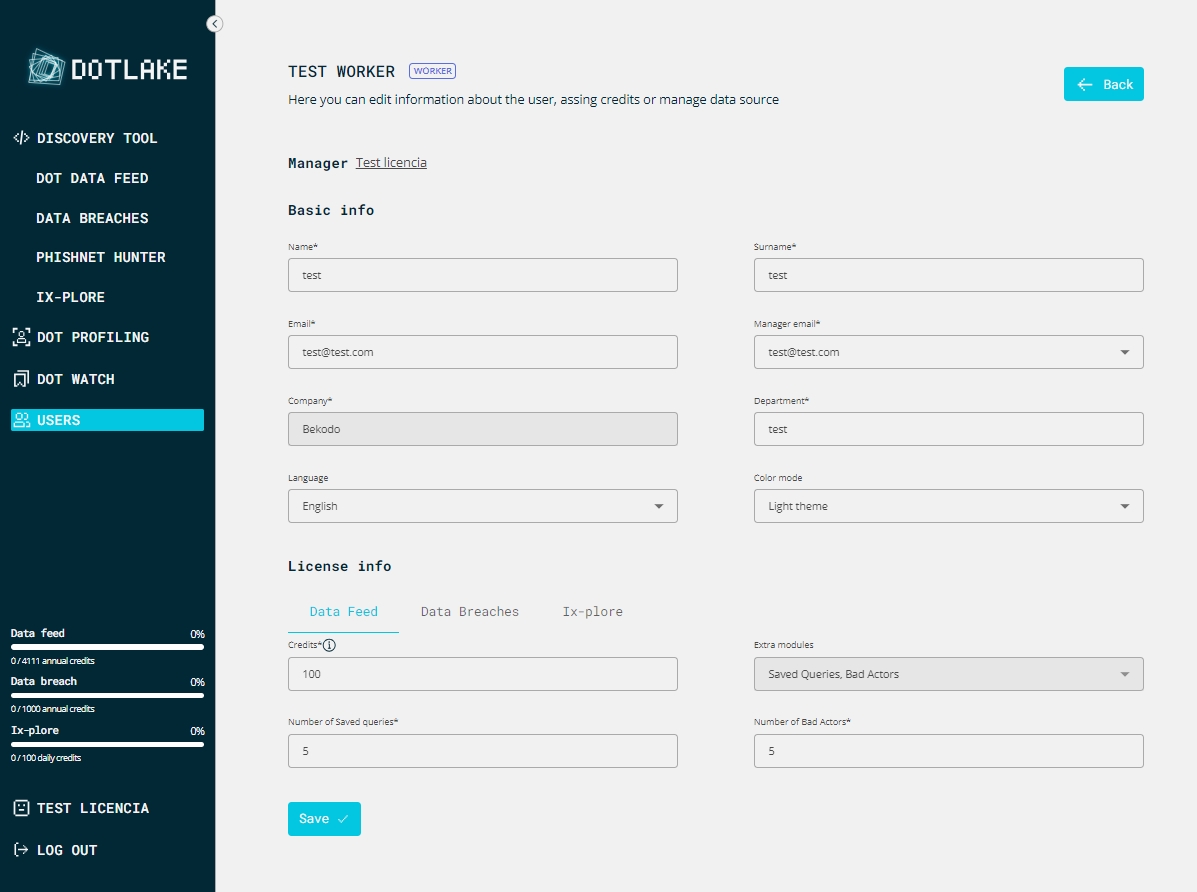Click the Save button
The width and height of the screenshot is (1197, 892).
click(x=324, y=818)
